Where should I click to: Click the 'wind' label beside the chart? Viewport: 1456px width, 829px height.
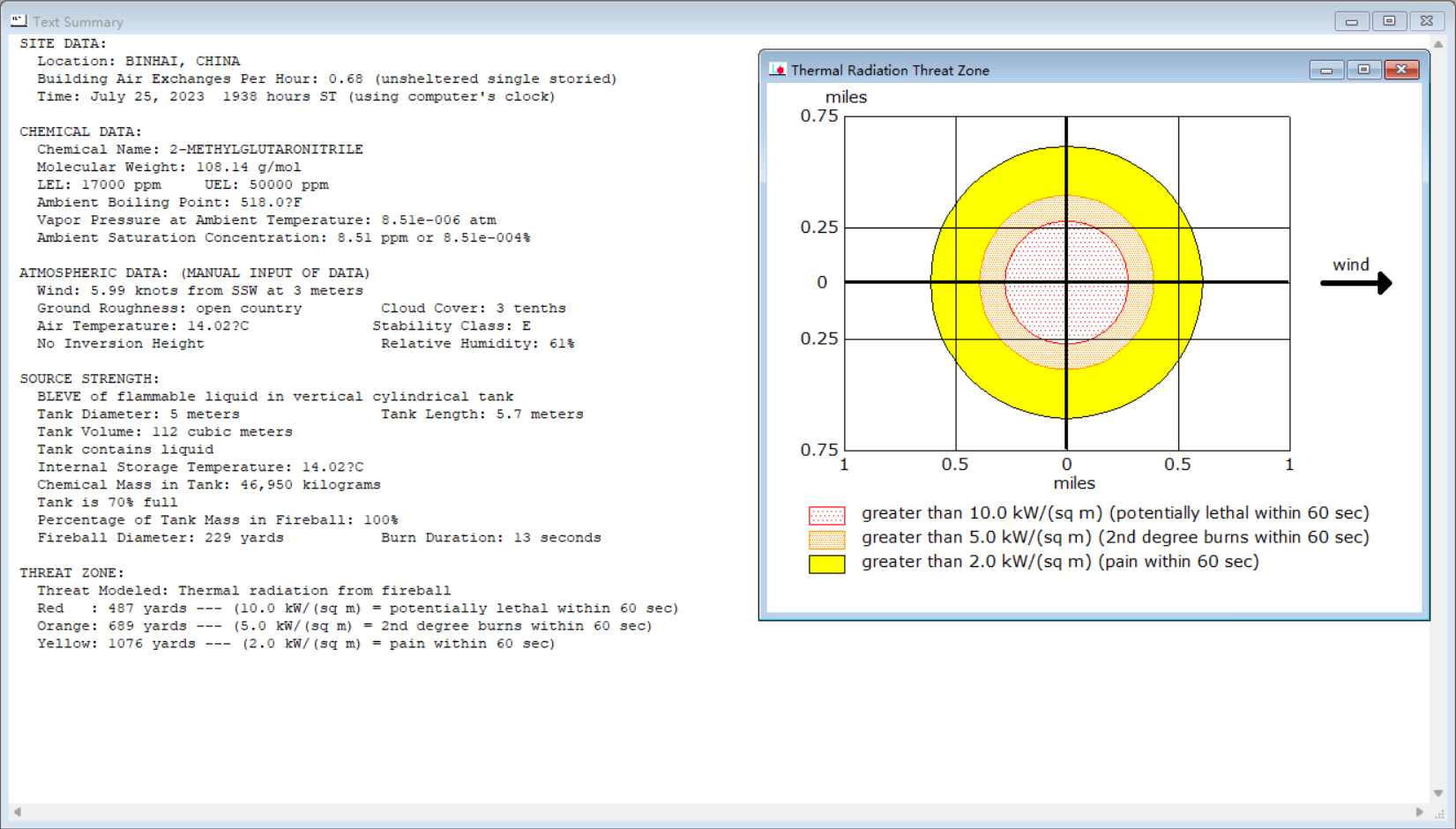[x=1351, y=265]
